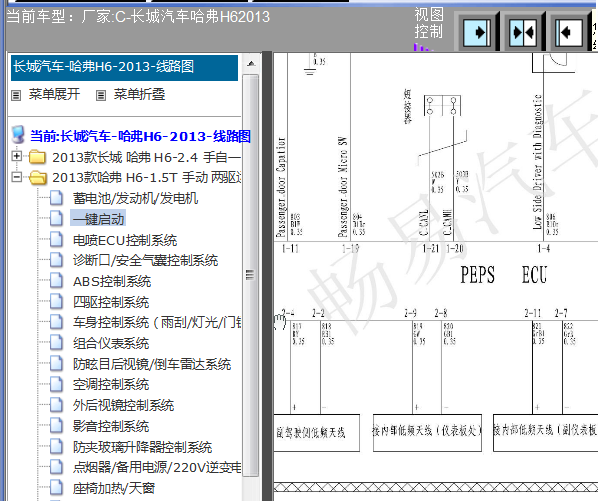Click page icon beside 四驱控制系统
598x501 pixels.
tap(56, 301)
